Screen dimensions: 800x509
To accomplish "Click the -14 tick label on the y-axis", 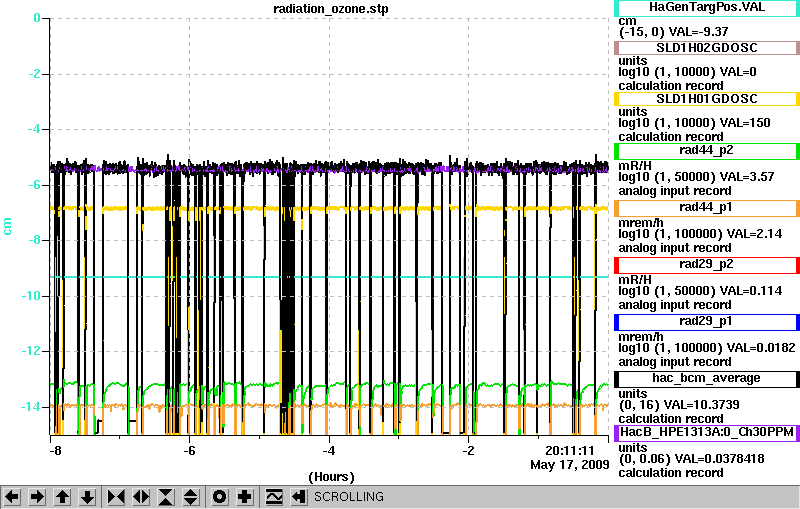I will [x=31, y=407].
